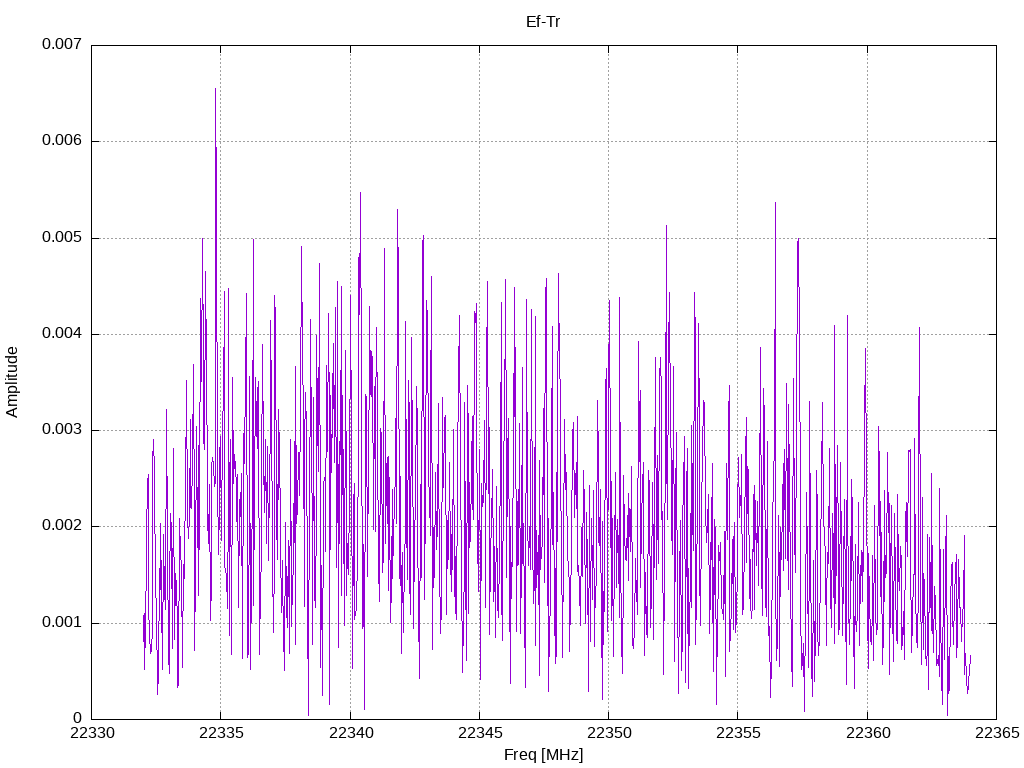Click the x-axis tick label 22335
The height and width of the screenshot is (768, 1024).
pyautogui.click(x=221, y=733)
